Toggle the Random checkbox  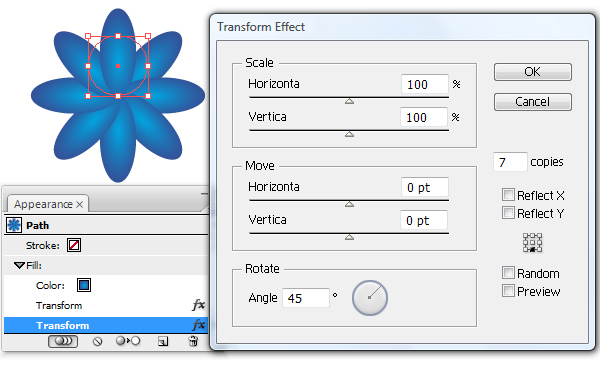pos(508,273)
